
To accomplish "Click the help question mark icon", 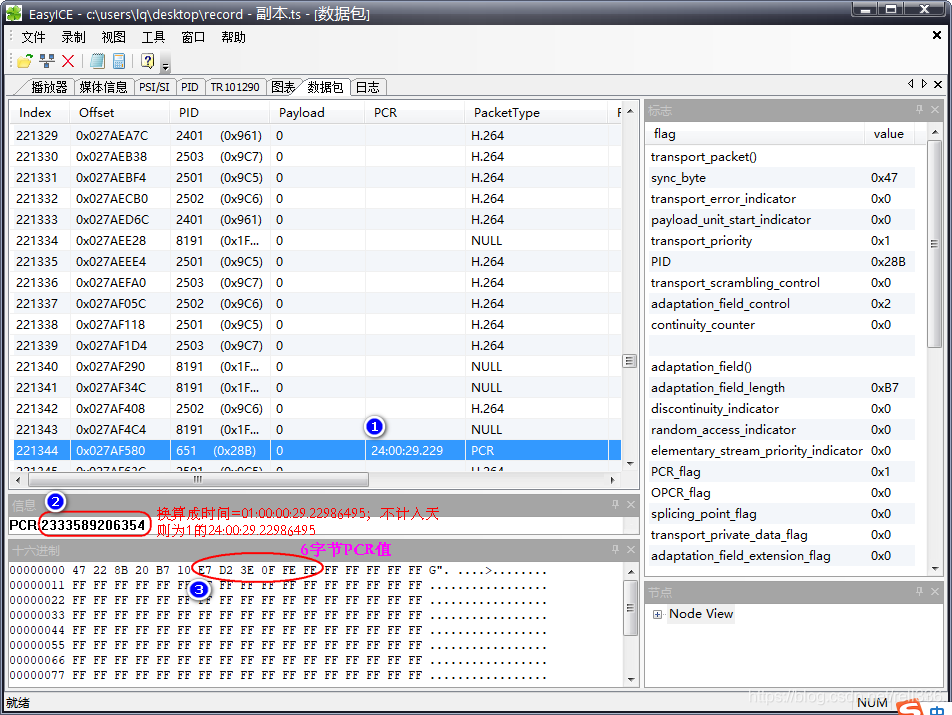I will point(148,61).
